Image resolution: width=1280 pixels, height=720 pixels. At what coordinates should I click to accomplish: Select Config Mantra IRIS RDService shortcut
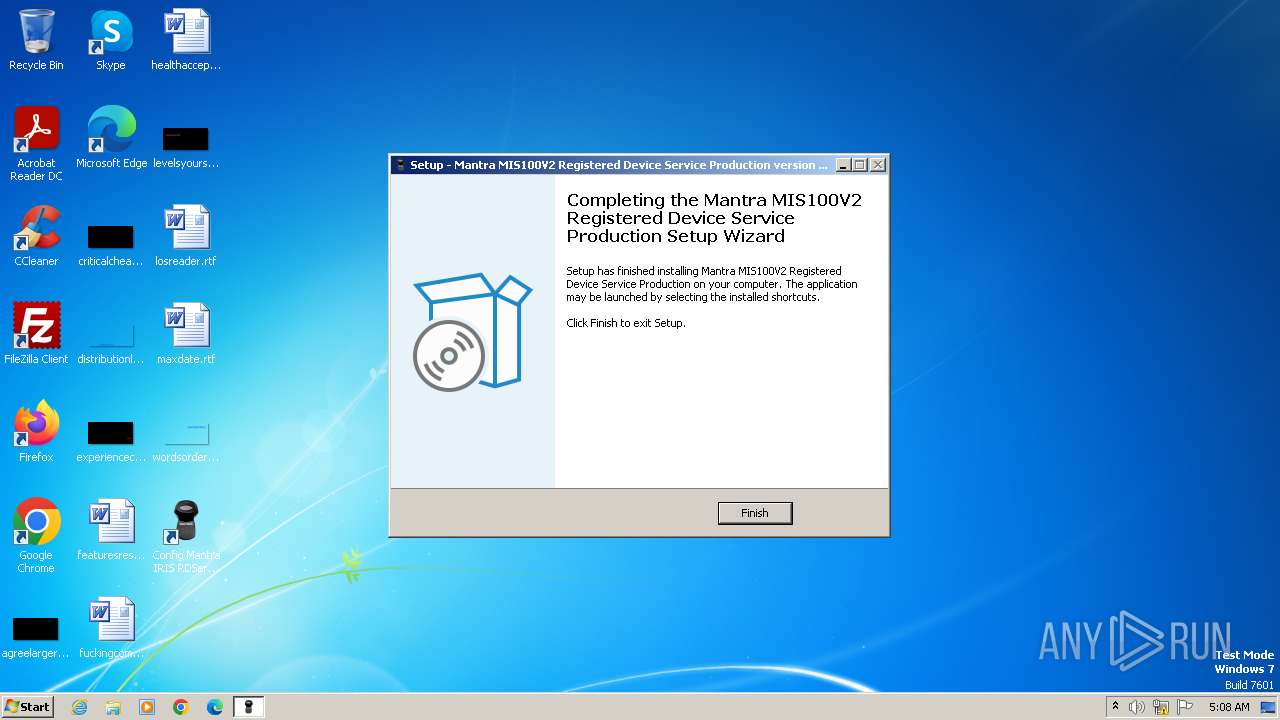point(186,537)
